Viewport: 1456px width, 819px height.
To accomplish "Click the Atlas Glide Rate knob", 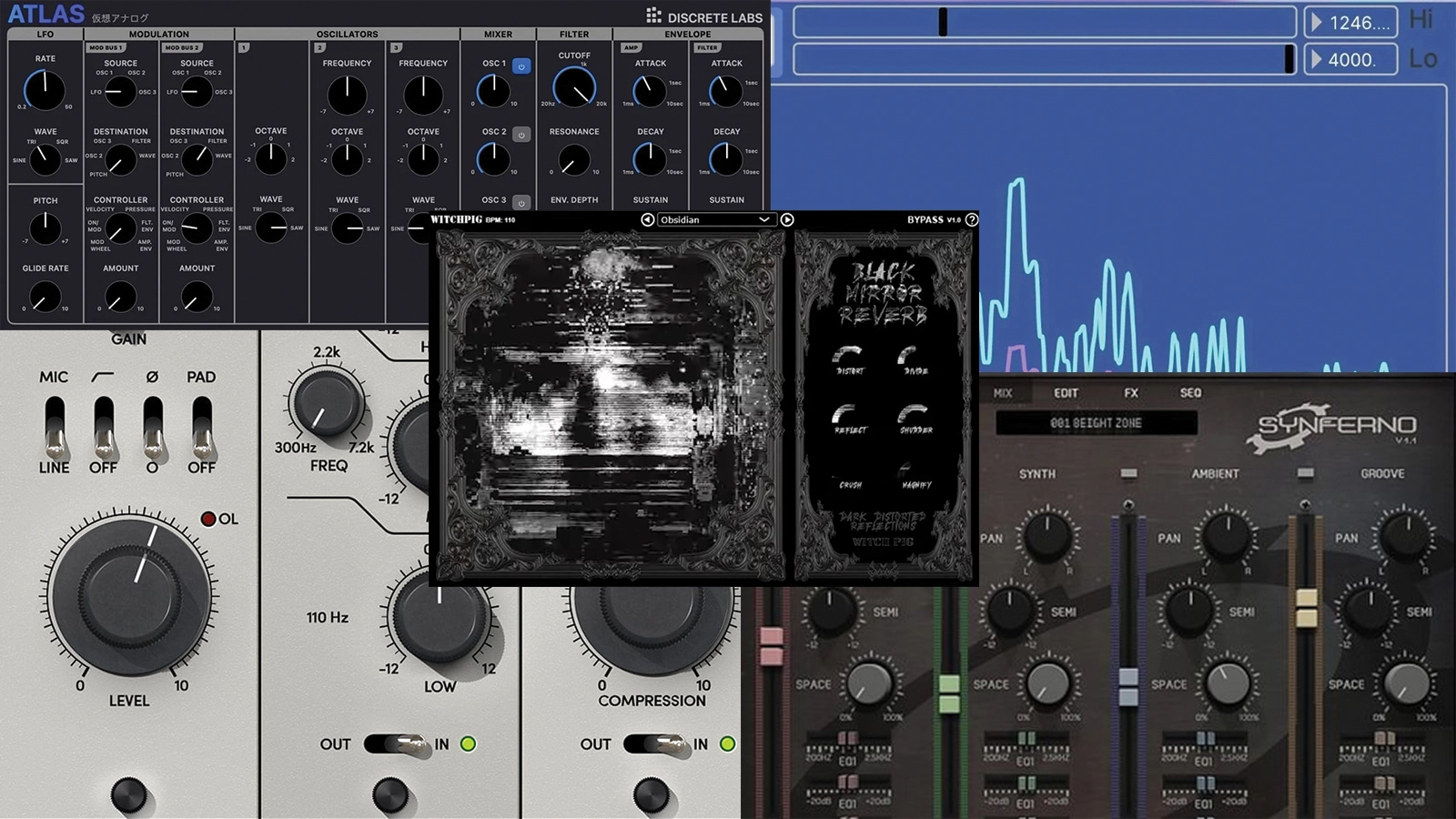I will [x=45, y=297].
